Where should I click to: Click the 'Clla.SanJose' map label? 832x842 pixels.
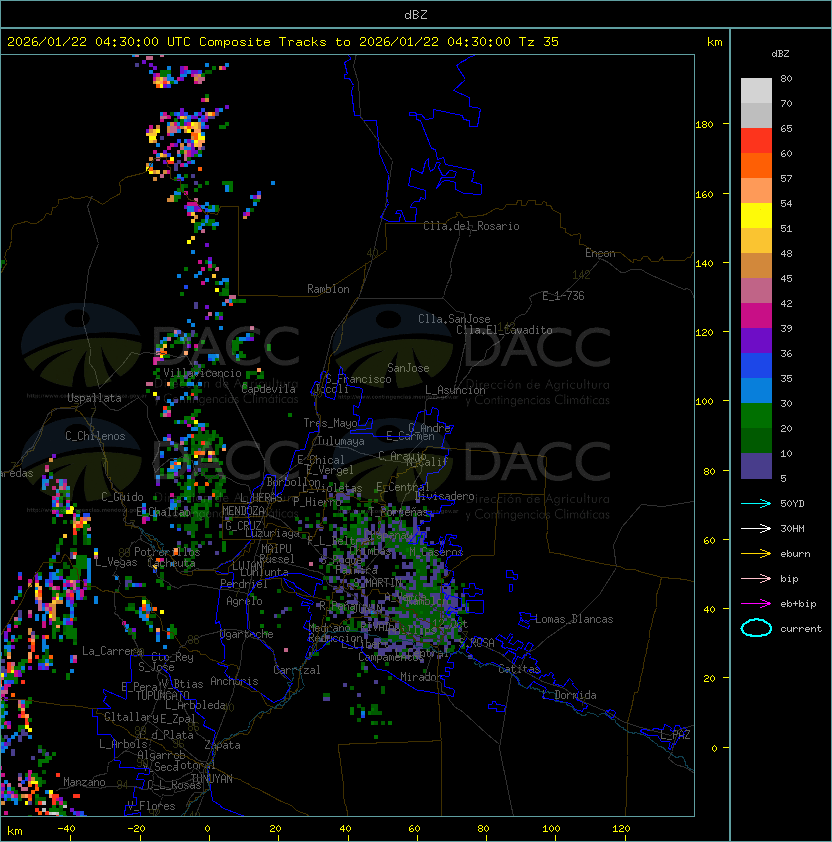point(454,319)
